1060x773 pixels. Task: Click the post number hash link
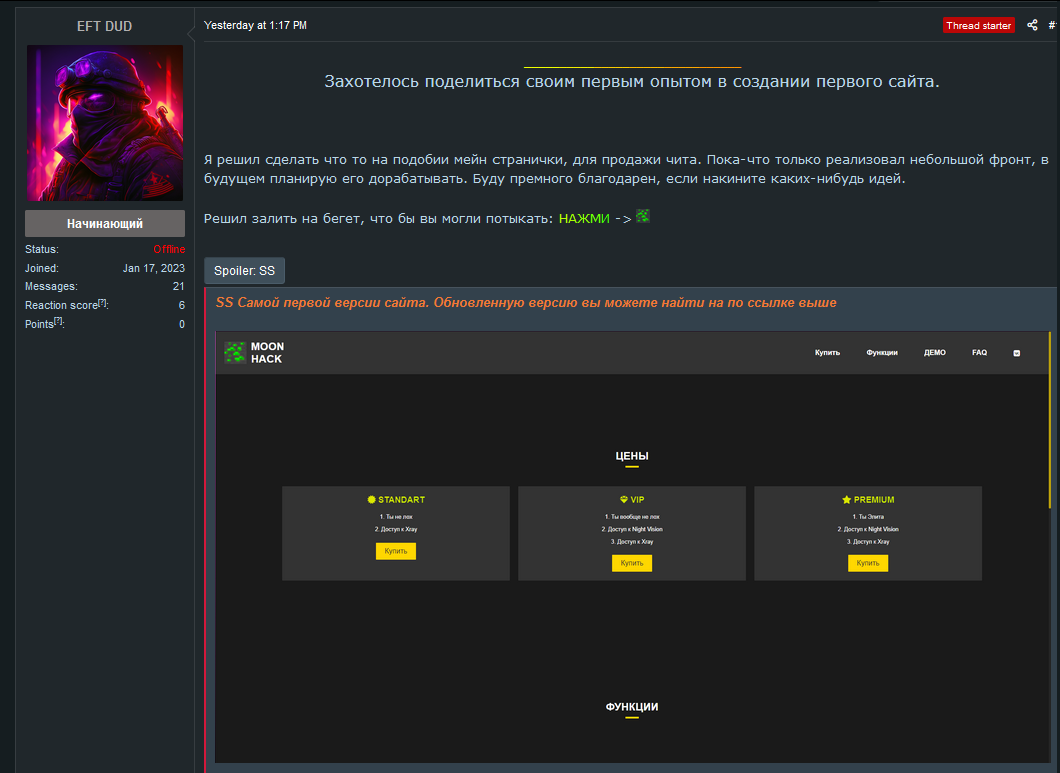pos(1052,25)
